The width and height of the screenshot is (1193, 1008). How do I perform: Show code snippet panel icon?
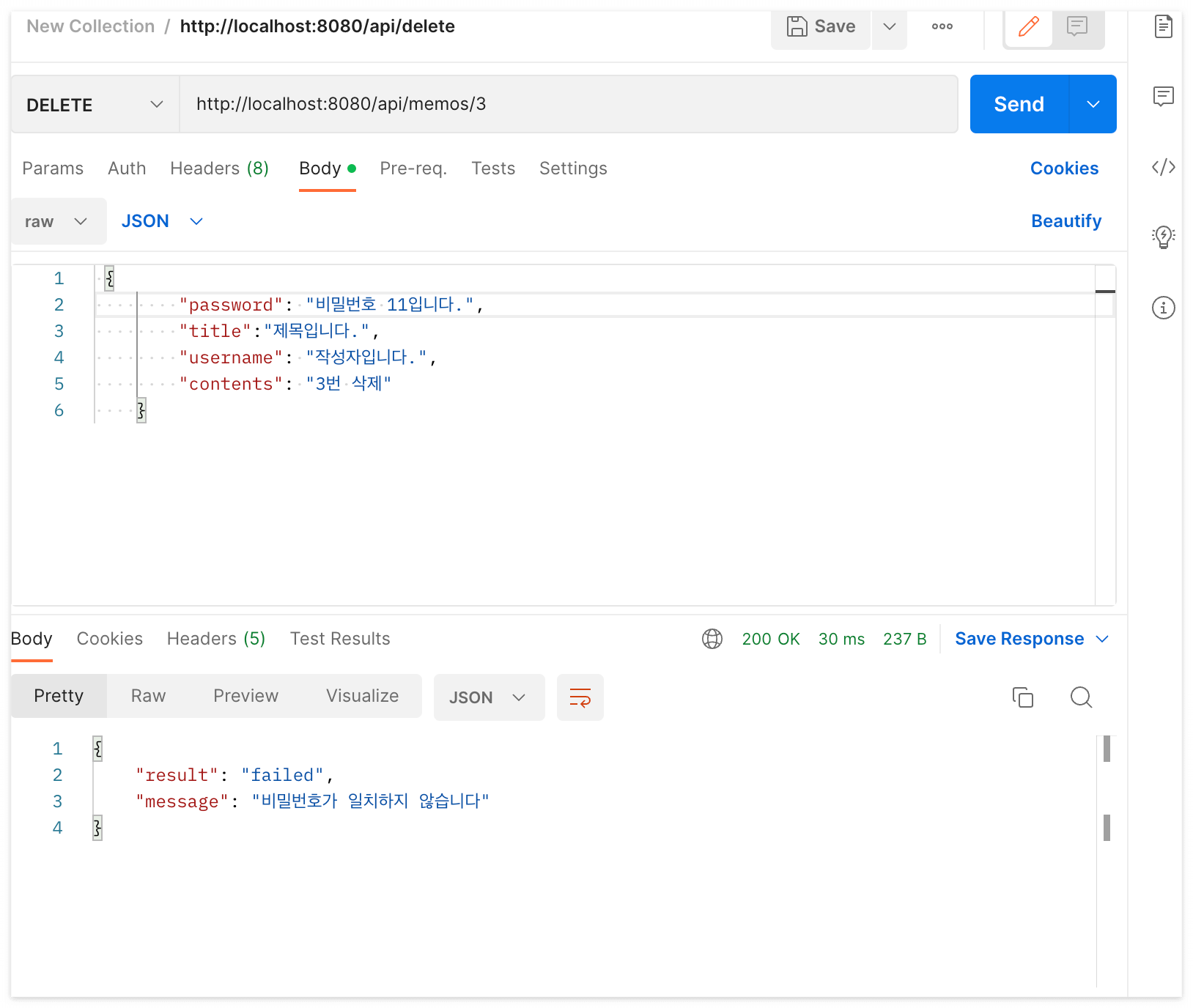click(x=1163, y=167)
